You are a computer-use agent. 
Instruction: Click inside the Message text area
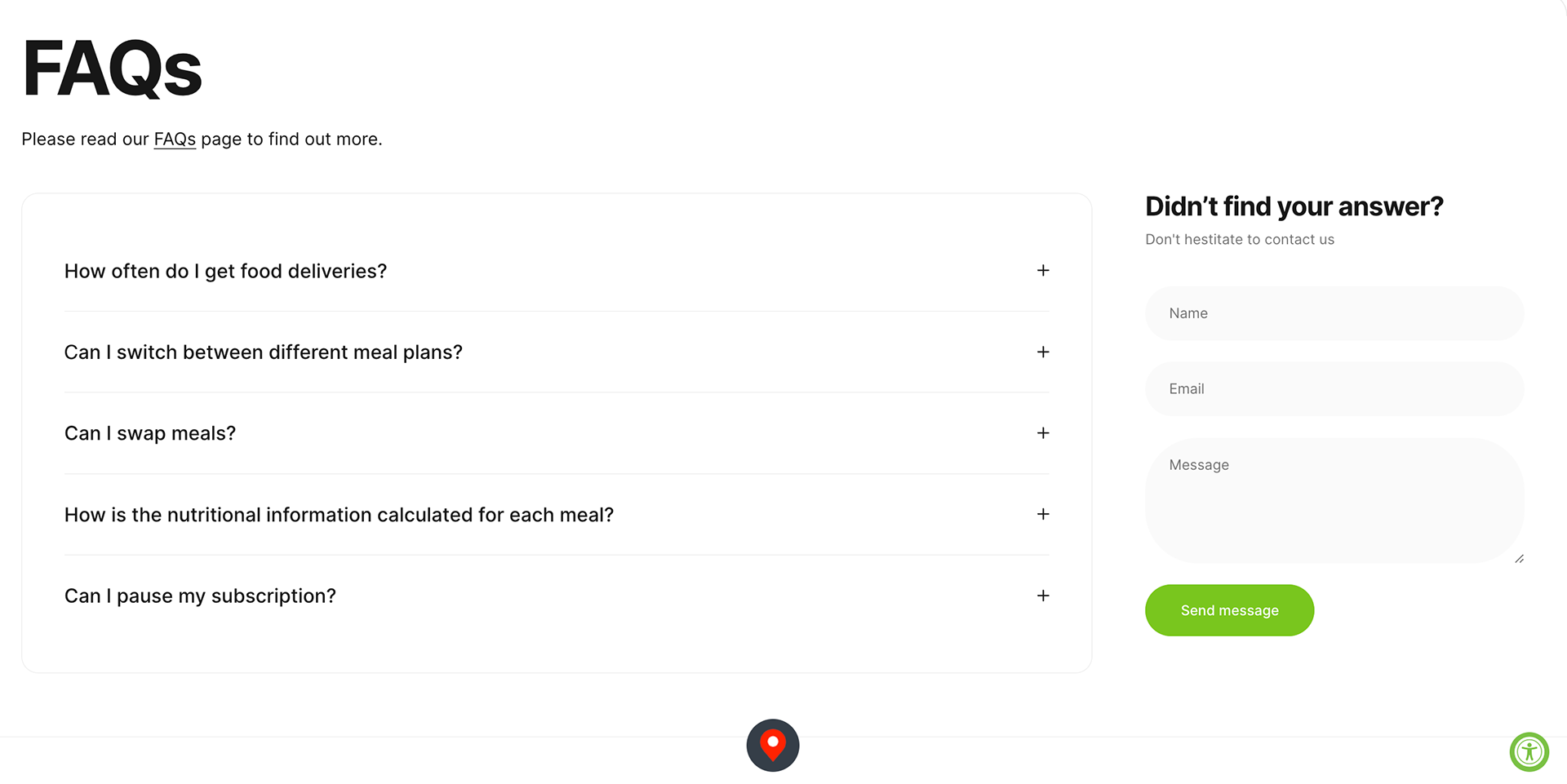tap(1334, 500)
